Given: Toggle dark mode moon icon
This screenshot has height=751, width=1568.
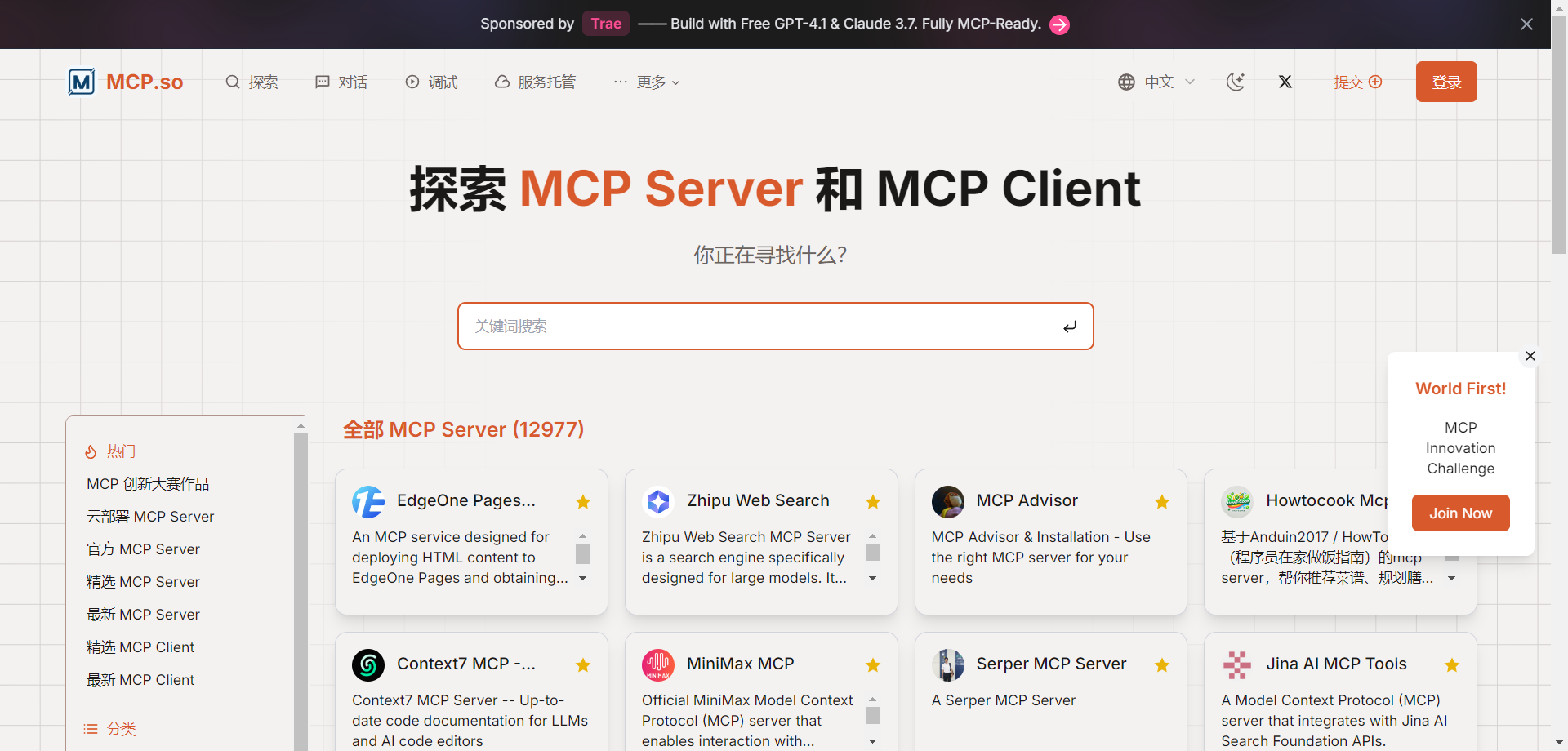Looking at the screenshot, I should 1236,82.
